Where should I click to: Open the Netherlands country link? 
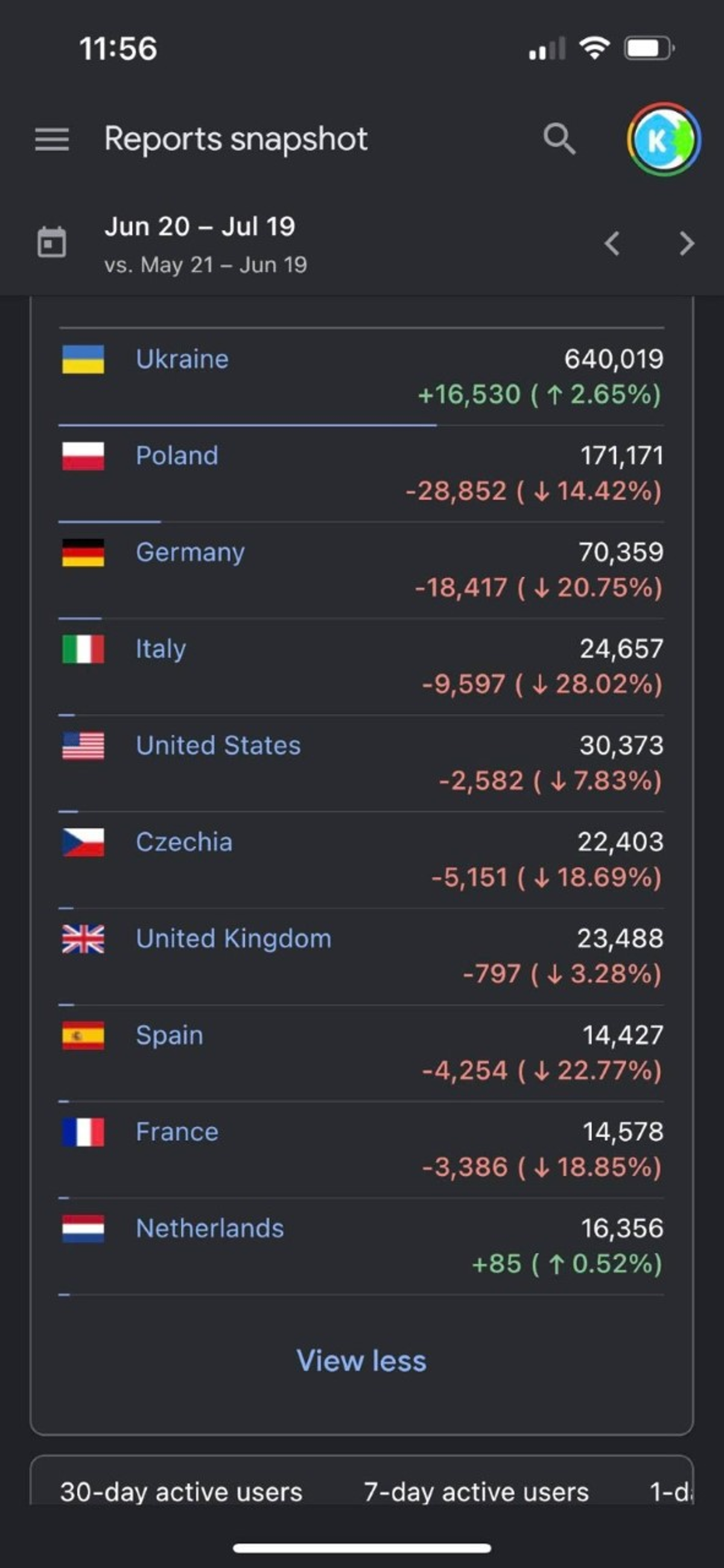[209, 1228]
